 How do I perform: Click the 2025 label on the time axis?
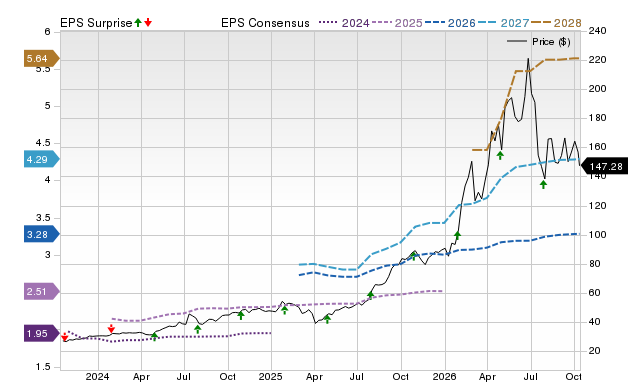click(x=271, y=376)
